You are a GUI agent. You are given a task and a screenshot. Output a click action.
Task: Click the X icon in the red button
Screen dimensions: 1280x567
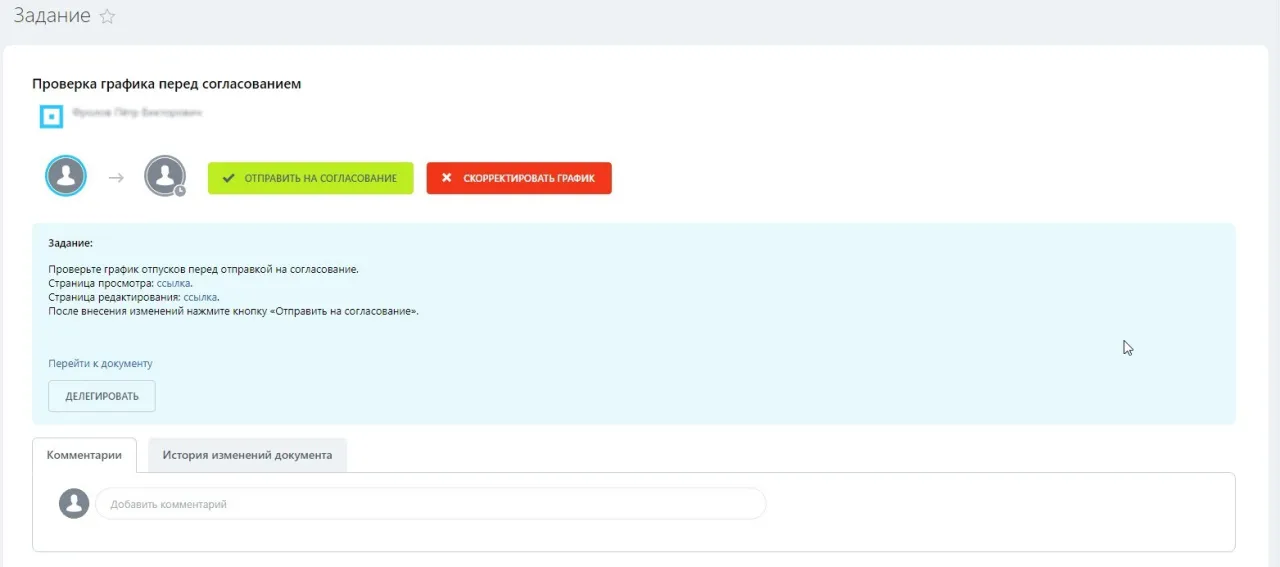click(x=447, y=178)
